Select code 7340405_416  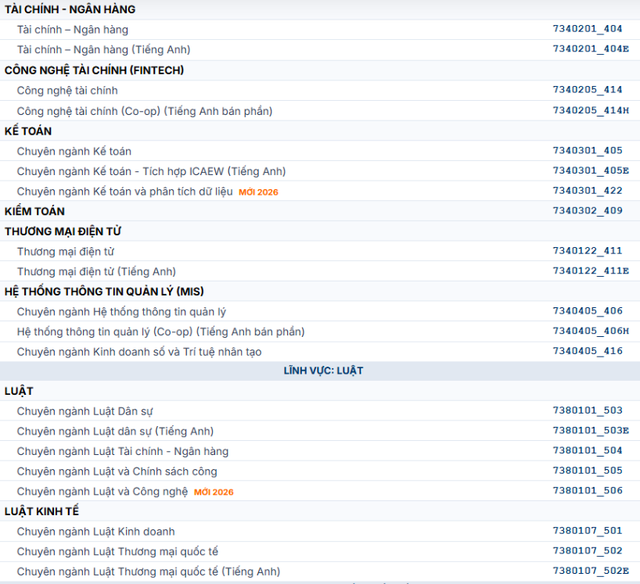(587, 351)
